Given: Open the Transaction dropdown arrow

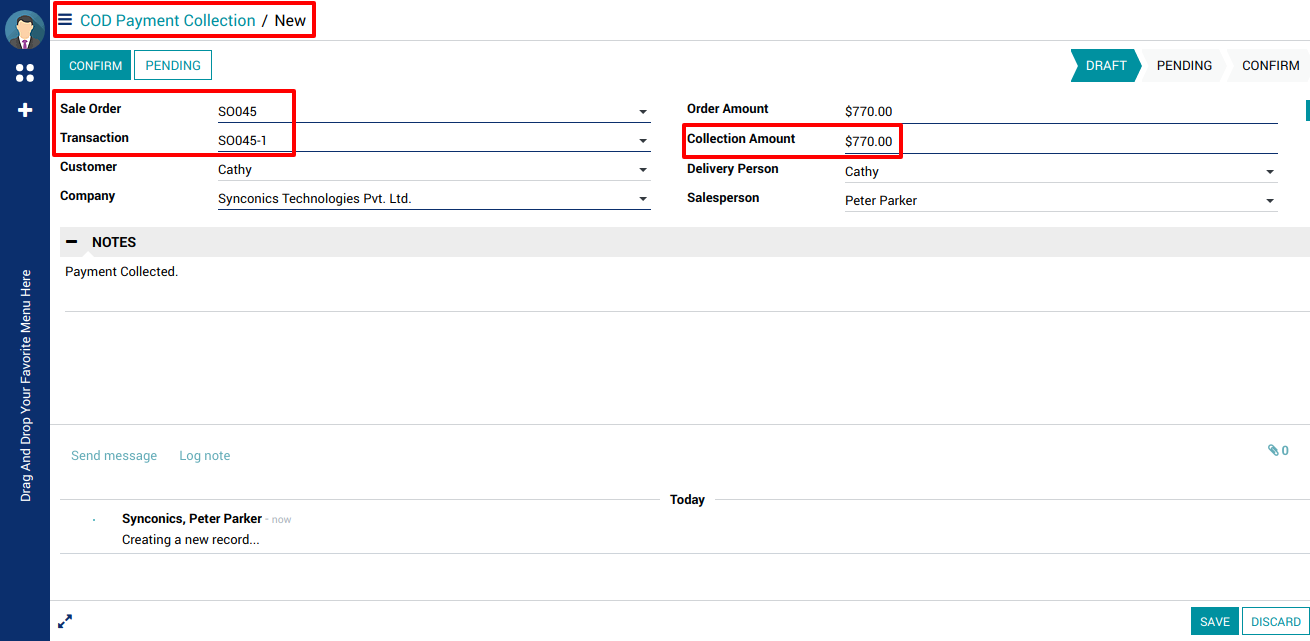Looking at the screenshot, I should click(x=642, y=141).
